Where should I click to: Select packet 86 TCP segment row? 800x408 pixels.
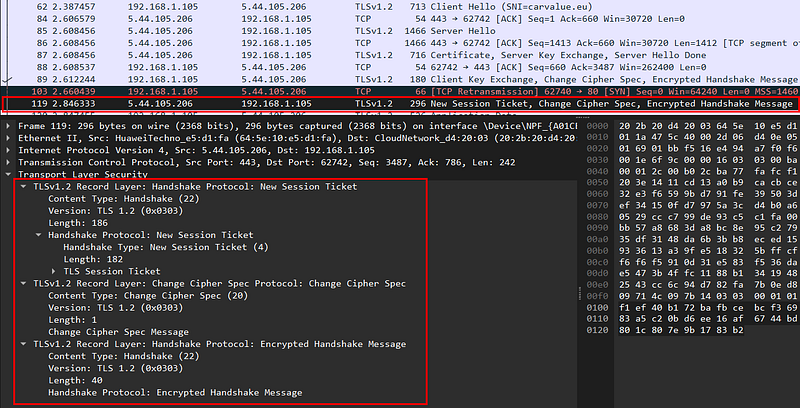400,43
